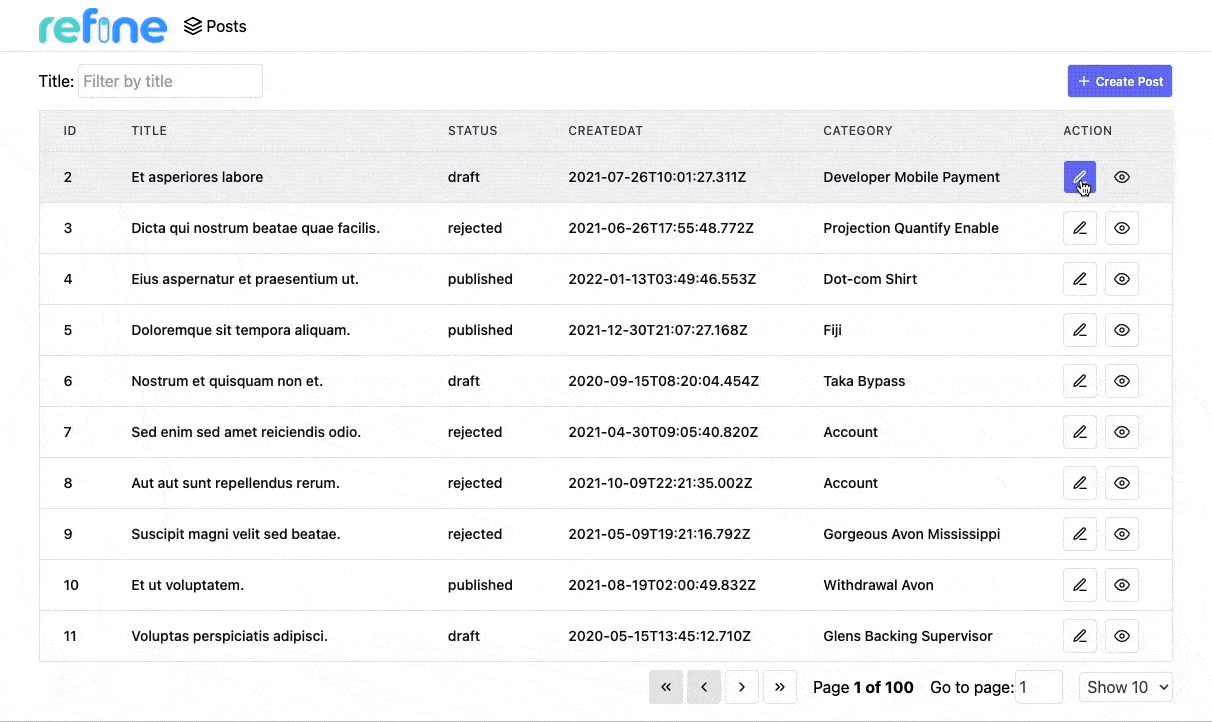Click the edit pencil icon for post 2
The height and width of the screenshot is (722, 1212).
pyautogui.click(x=1079, y=177)
